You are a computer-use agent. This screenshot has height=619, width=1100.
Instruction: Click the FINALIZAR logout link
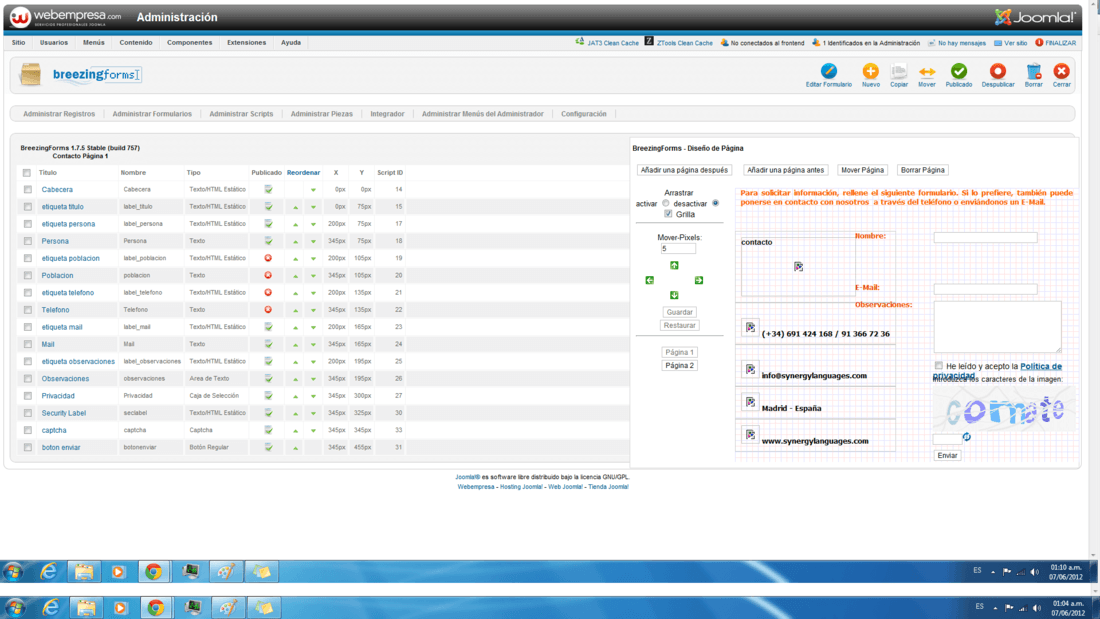click(1056, 43)
